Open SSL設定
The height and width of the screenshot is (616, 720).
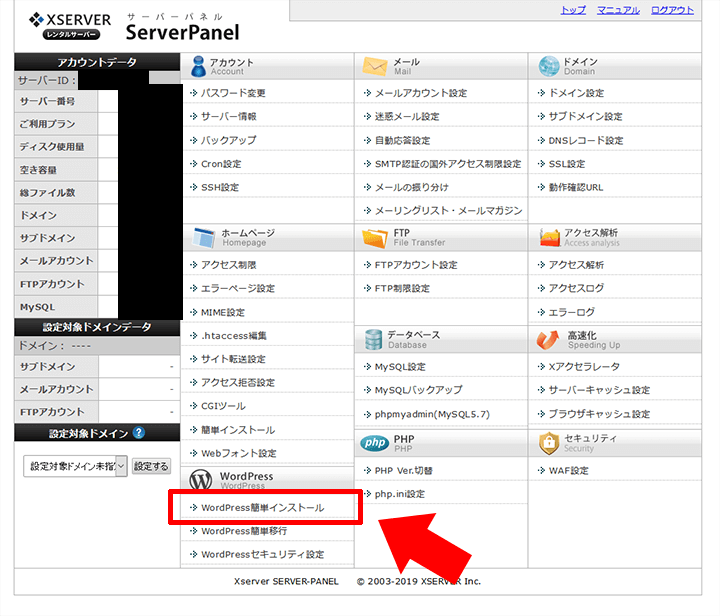[x=567, y=164]
